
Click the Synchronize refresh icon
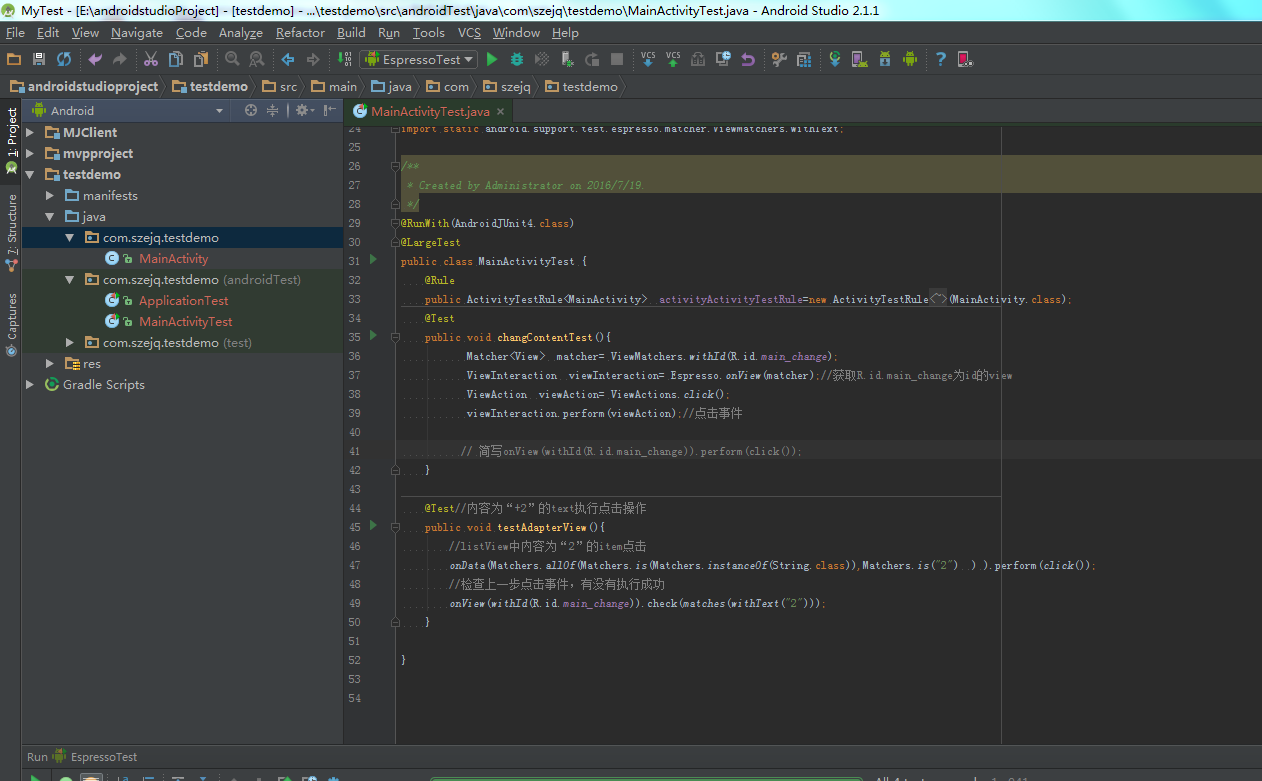(x=64, y=60)
